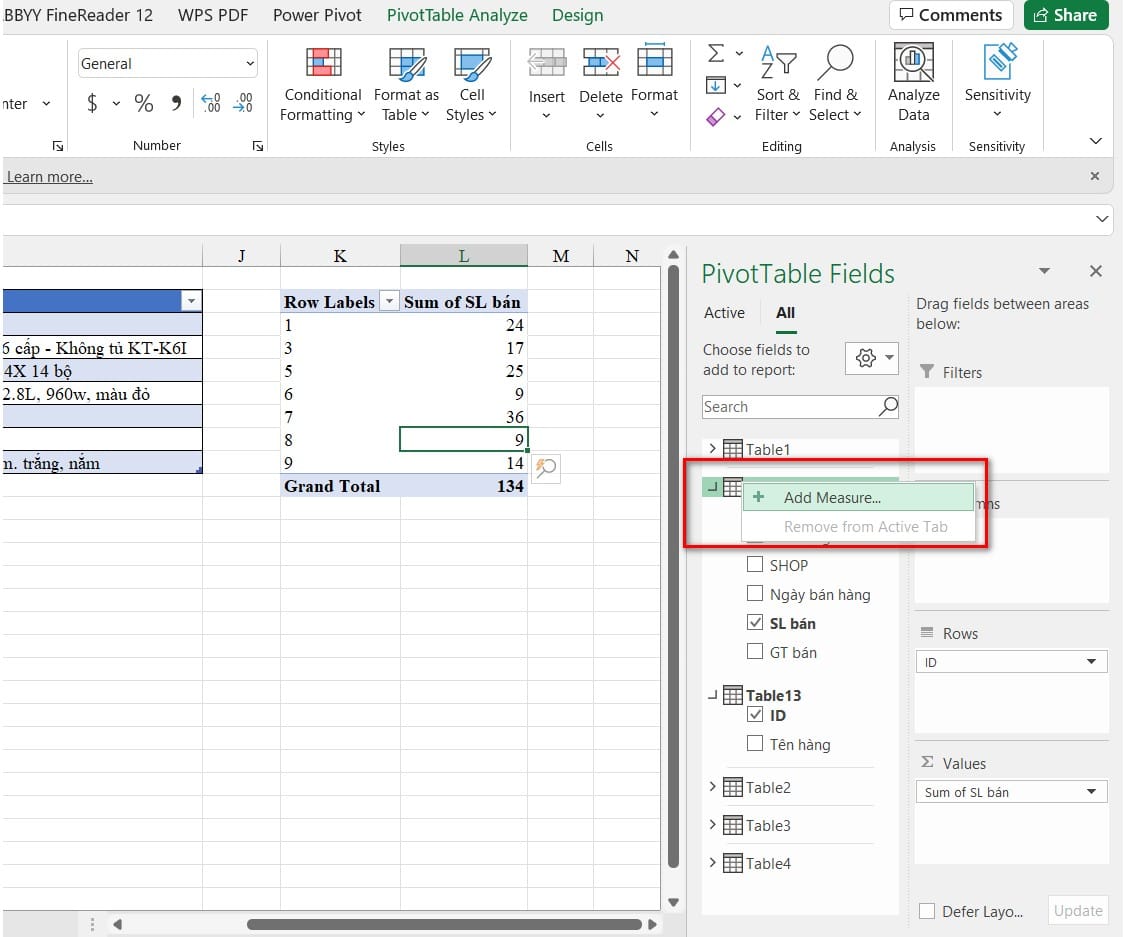
Task: Select the Grand Total cell
Action: point(340,486)
